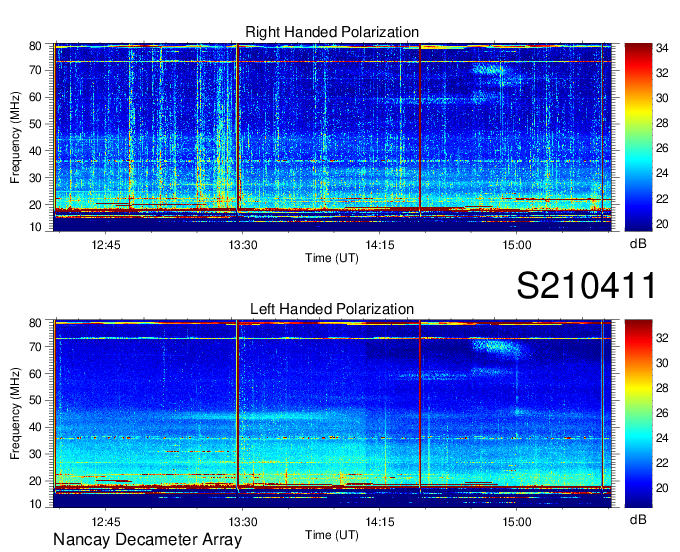The height and width of the screenshot is (552, 680).
Task: Select the S210411 label
Action: (586, 285)
